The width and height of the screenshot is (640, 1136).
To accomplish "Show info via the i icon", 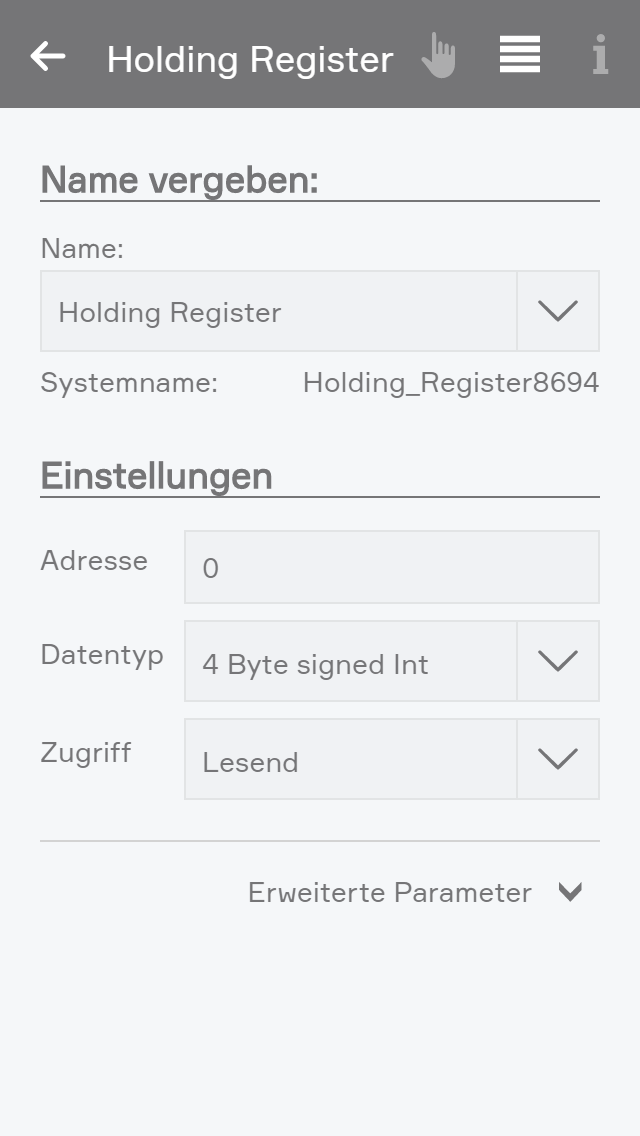I will [600, 55].
